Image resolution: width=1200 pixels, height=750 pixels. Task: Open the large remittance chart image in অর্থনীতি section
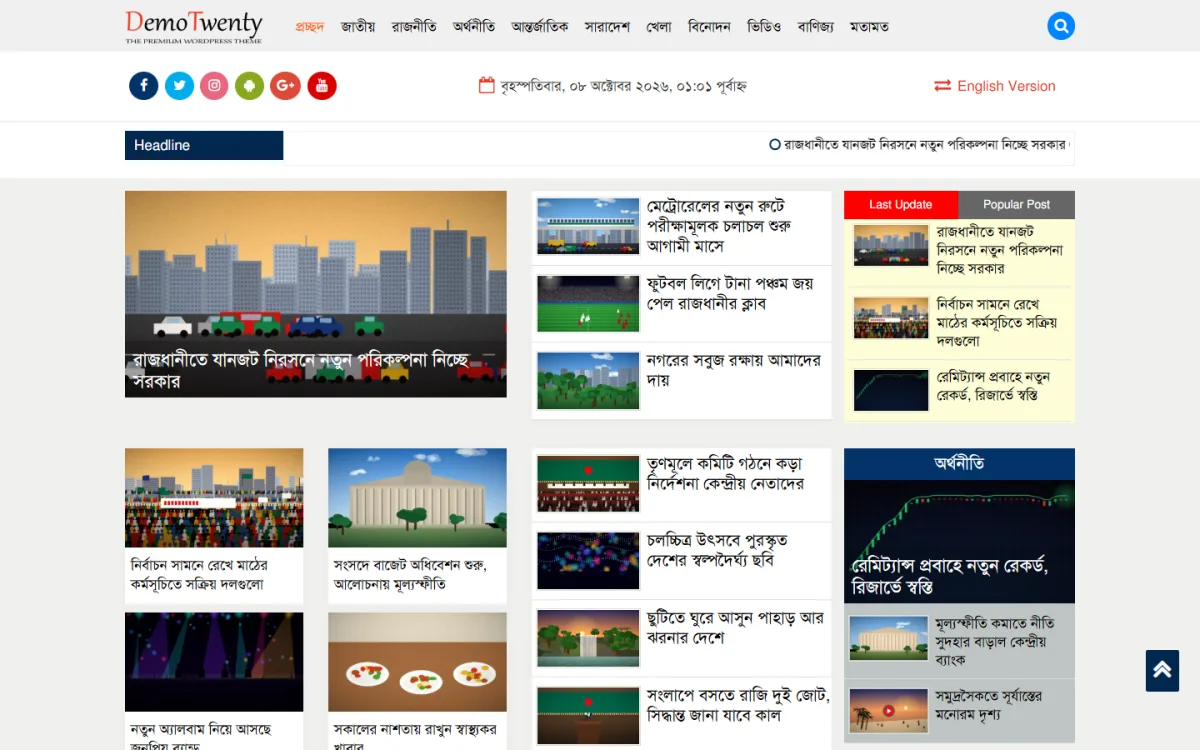959,541
